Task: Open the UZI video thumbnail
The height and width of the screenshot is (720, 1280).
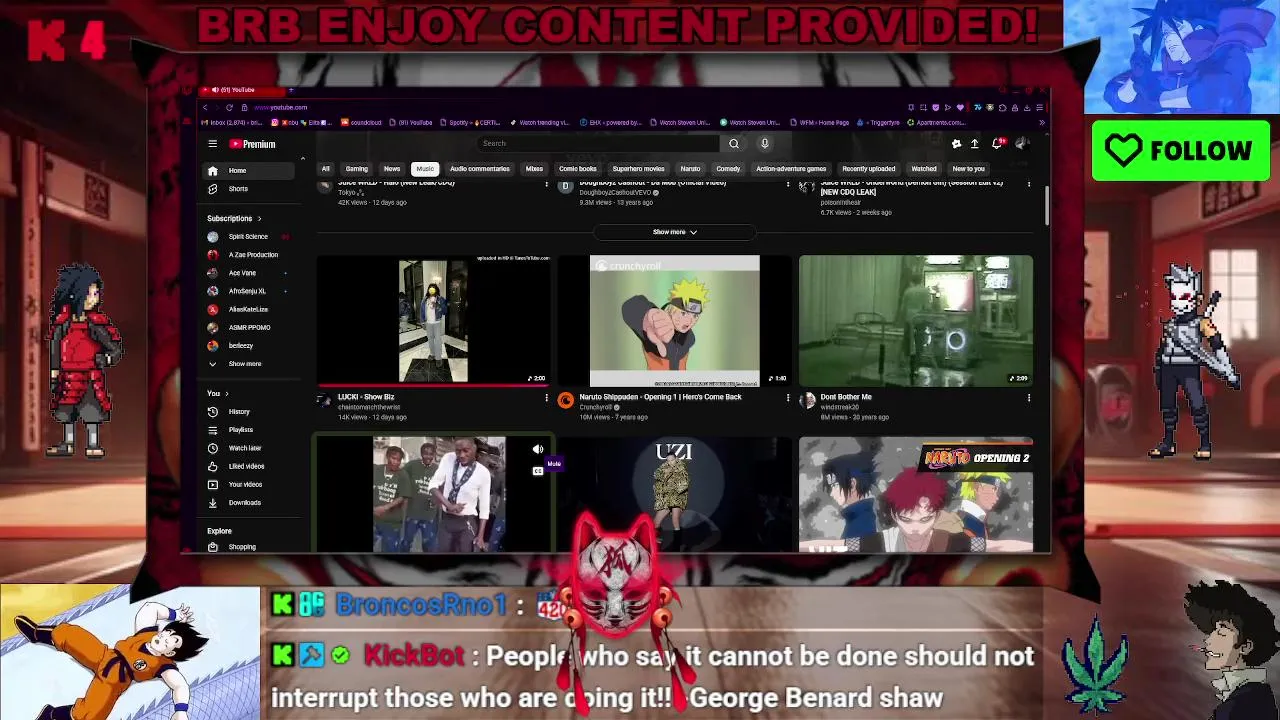Action: point(674,494)
